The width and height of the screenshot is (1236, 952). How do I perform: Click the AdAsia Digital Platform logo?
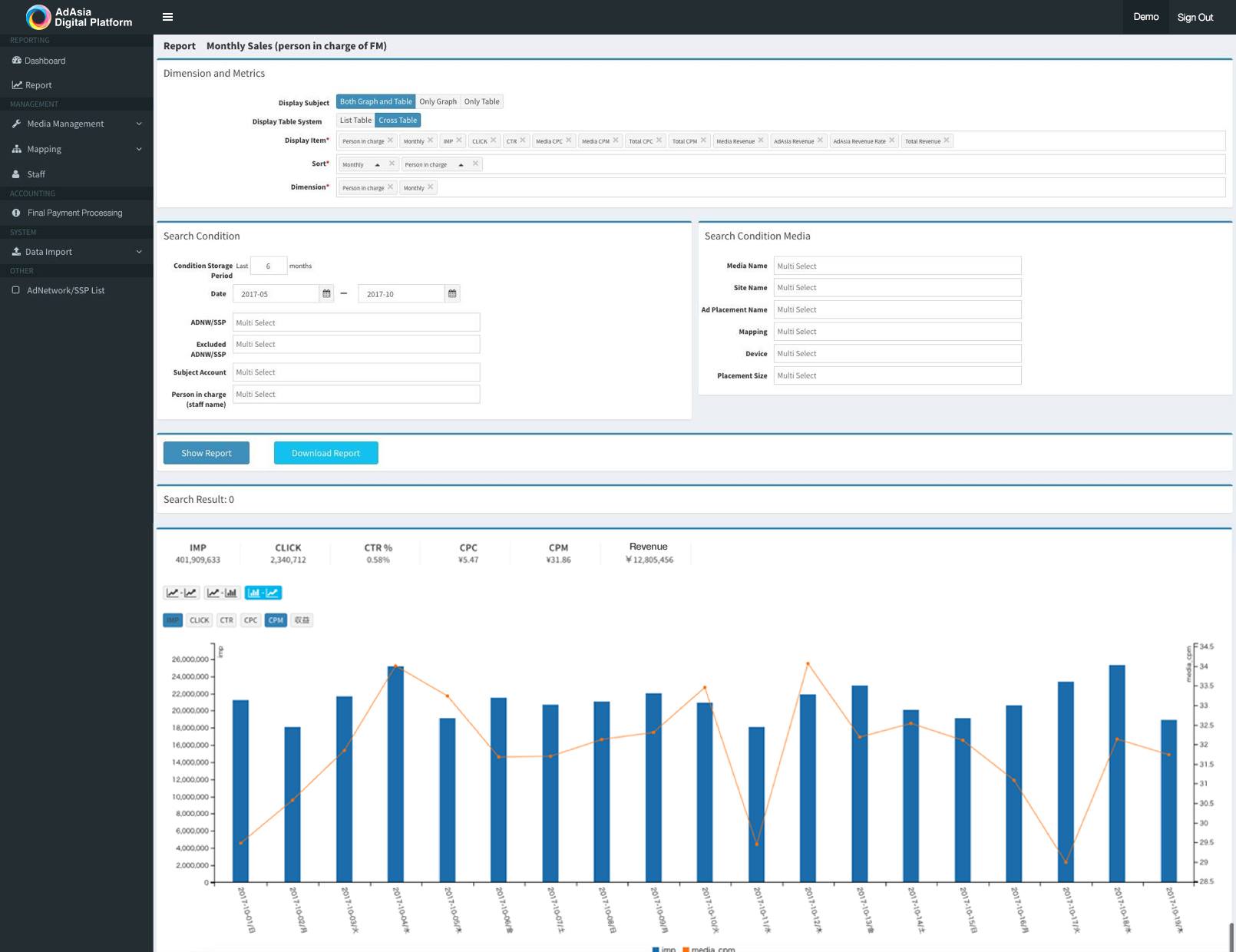pos(78,17)
